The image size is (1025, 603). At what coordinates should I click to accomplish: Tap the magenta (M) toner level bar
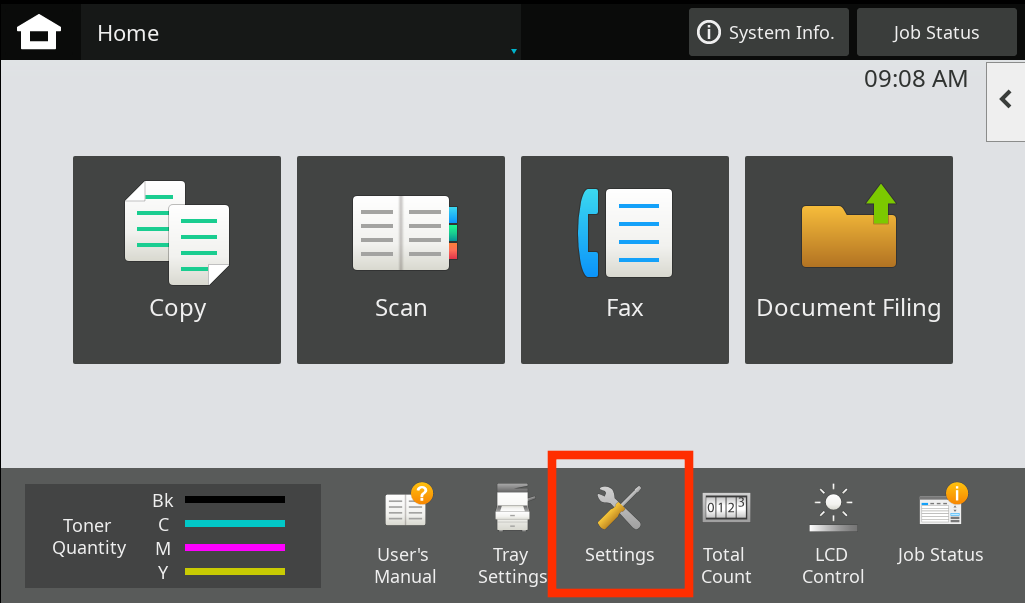click(x=235, y=547)
